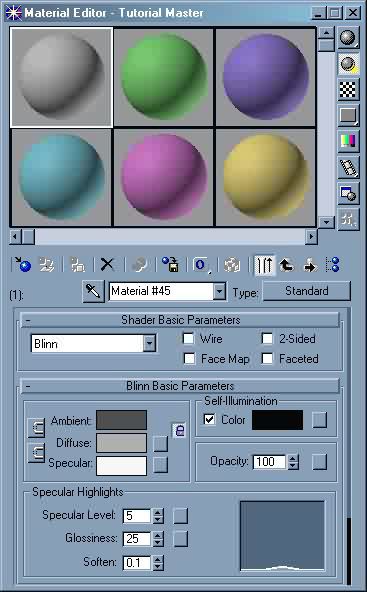
Task: Uncheck the Self-Illumination Color checkbox
Action: pos(210,419)
